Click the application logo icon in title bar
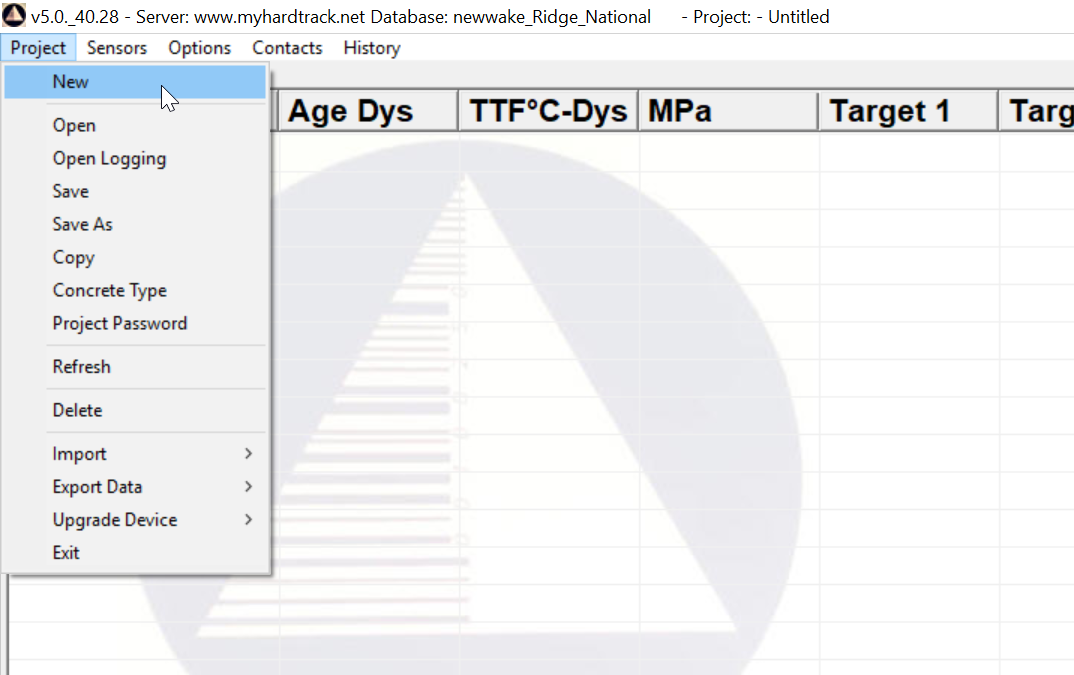The image size is (1074, 675). click(14, 16)
